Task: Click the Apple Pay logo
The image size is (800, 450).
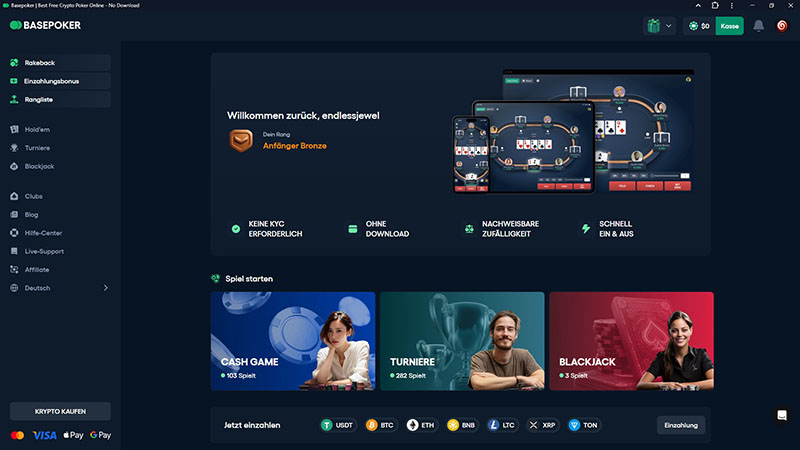Action: click(73, 435)
